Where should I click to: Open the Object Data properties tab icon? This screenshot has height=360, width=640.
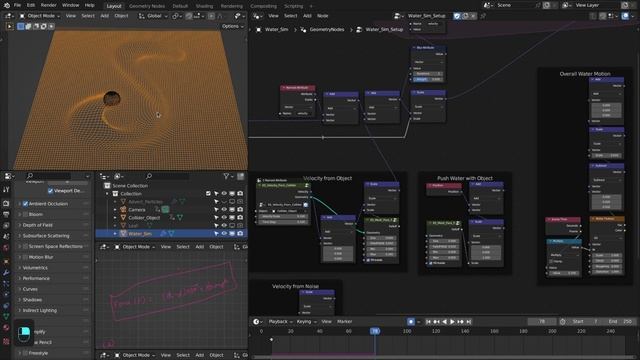6,316
